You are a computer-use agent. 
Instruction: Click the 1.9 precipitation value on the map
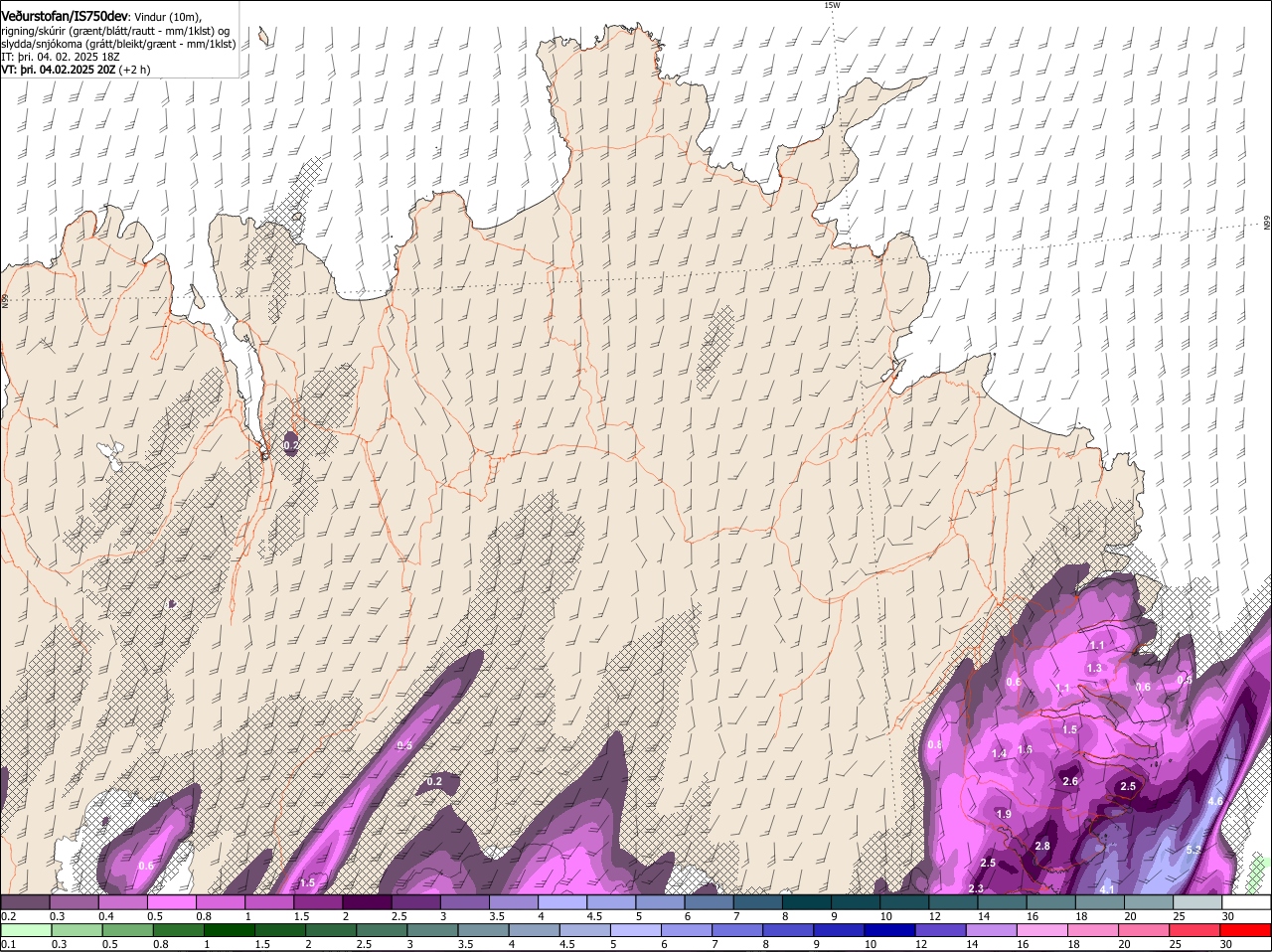tap(1004, 815)
